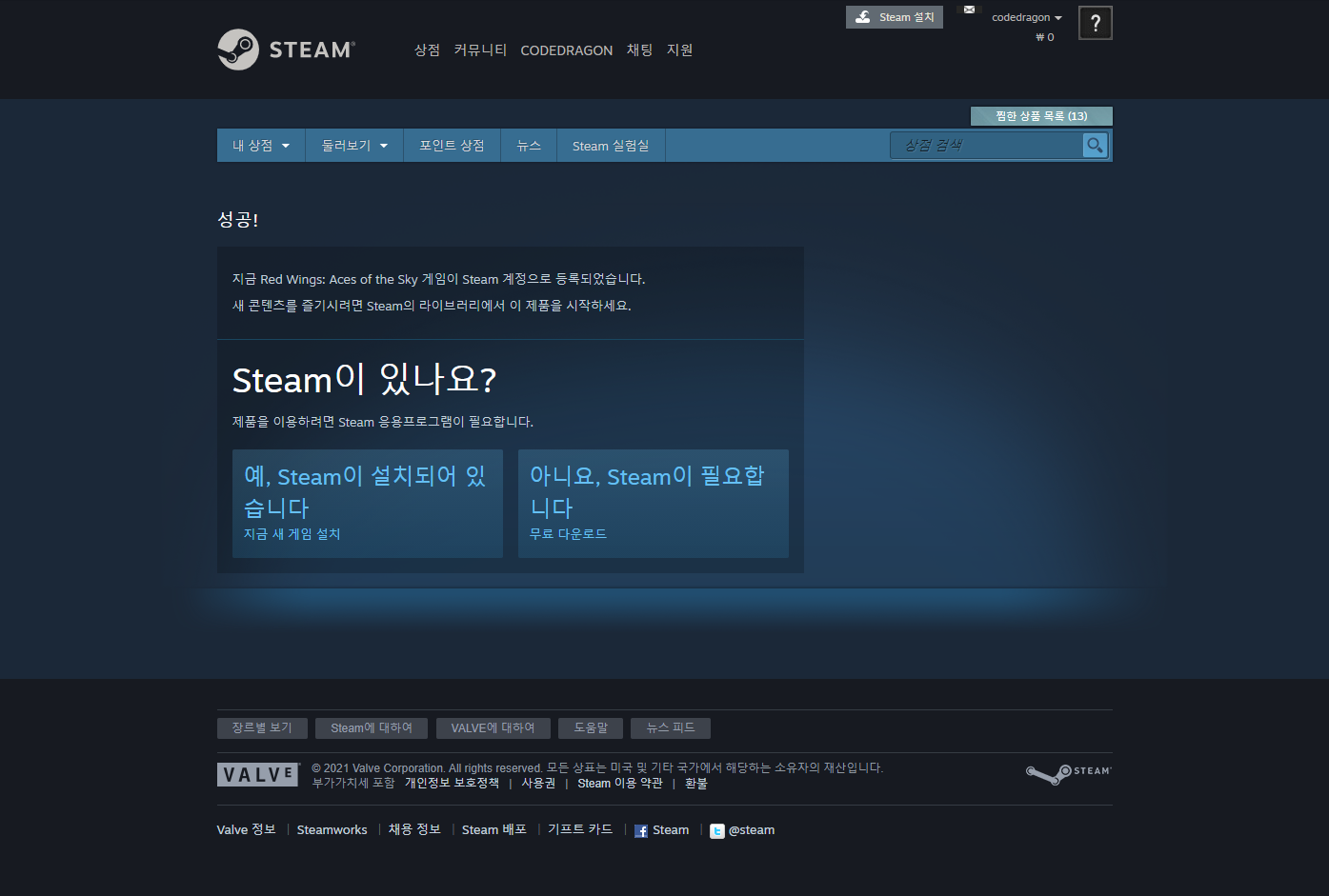Open the 둘러보기 dropdown menu
Screen dimensions: 1329x896
pos(354,146)
